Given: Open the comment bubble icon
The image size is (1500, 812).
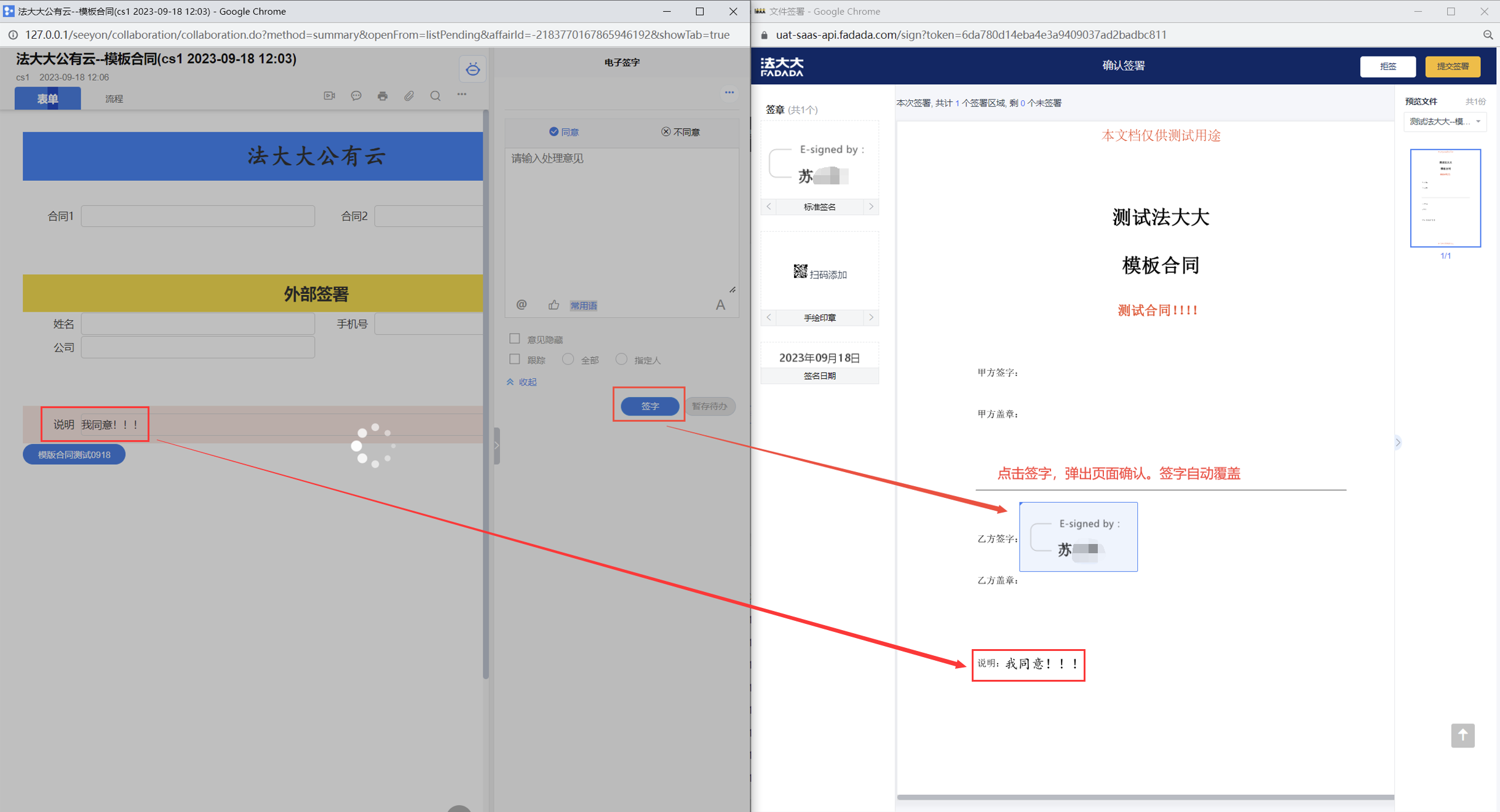Looking at the screenshot, I should 356,96.
